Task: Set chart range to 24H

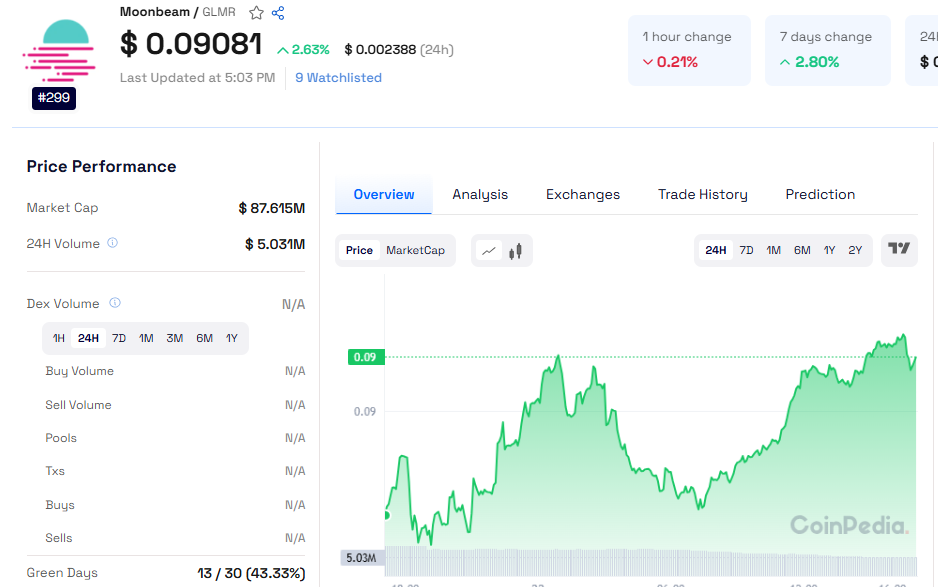Action: pyautogui.click(x=715, y=250)
